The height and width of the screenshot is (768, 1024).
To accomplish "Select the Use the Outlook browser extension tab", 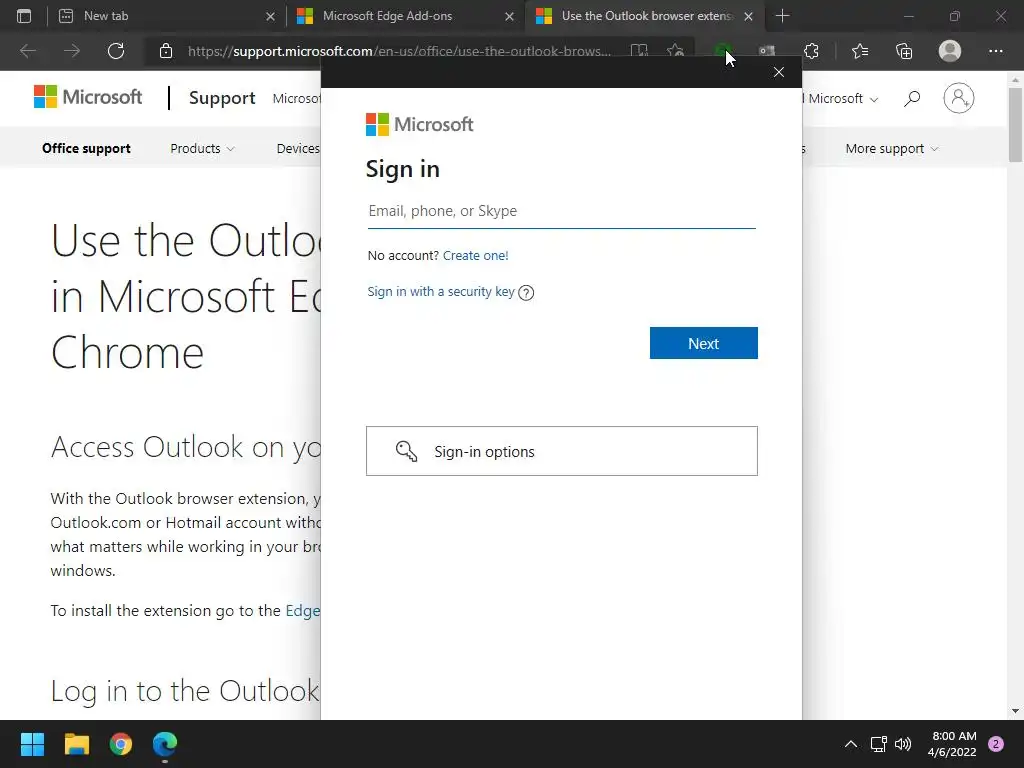I will point(644,16).
